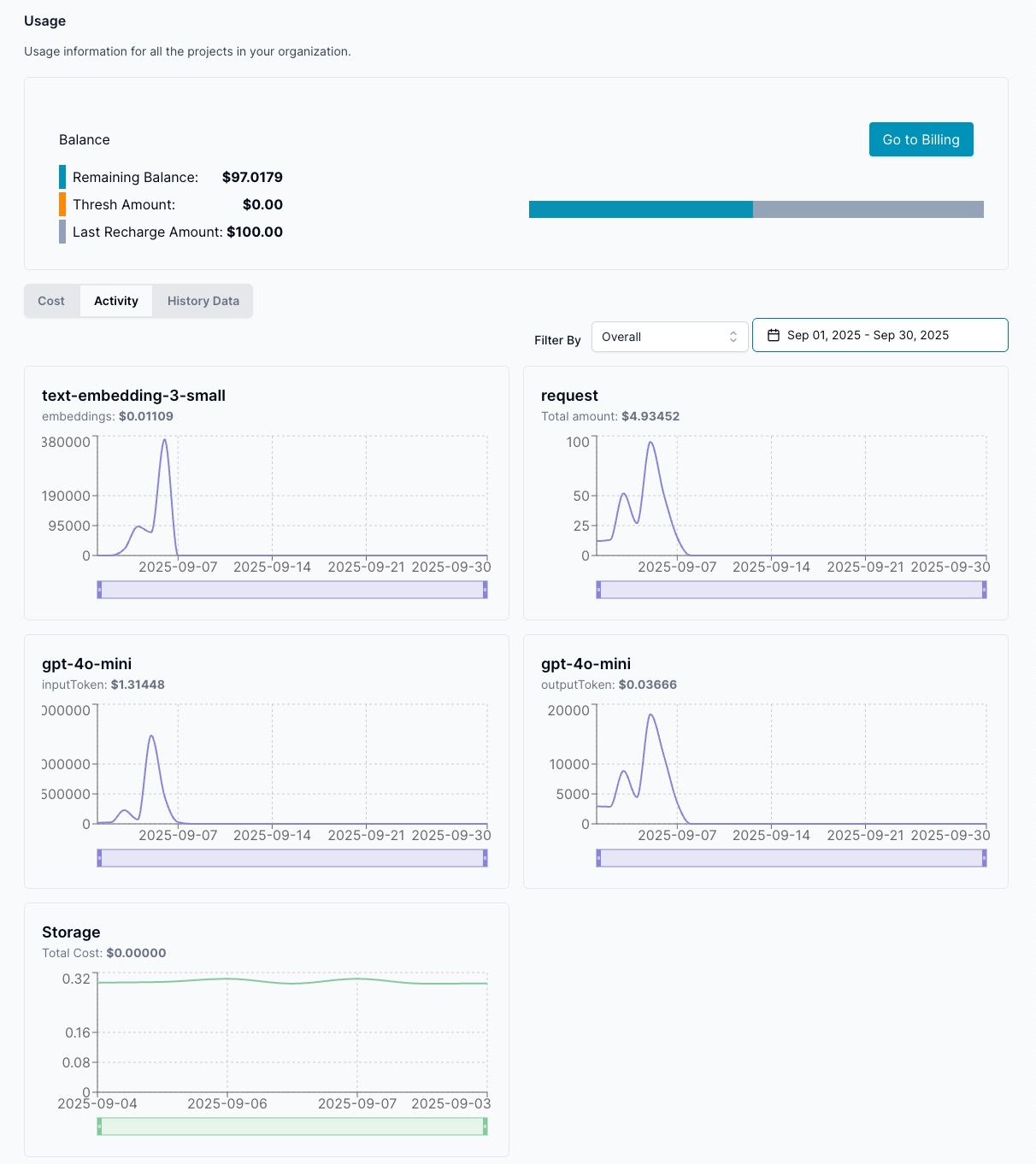The height and width of the screenshot is (1164, 1036).
Task: Click left handle of text-embedding-3-small range slider
Action: [100, 590]
